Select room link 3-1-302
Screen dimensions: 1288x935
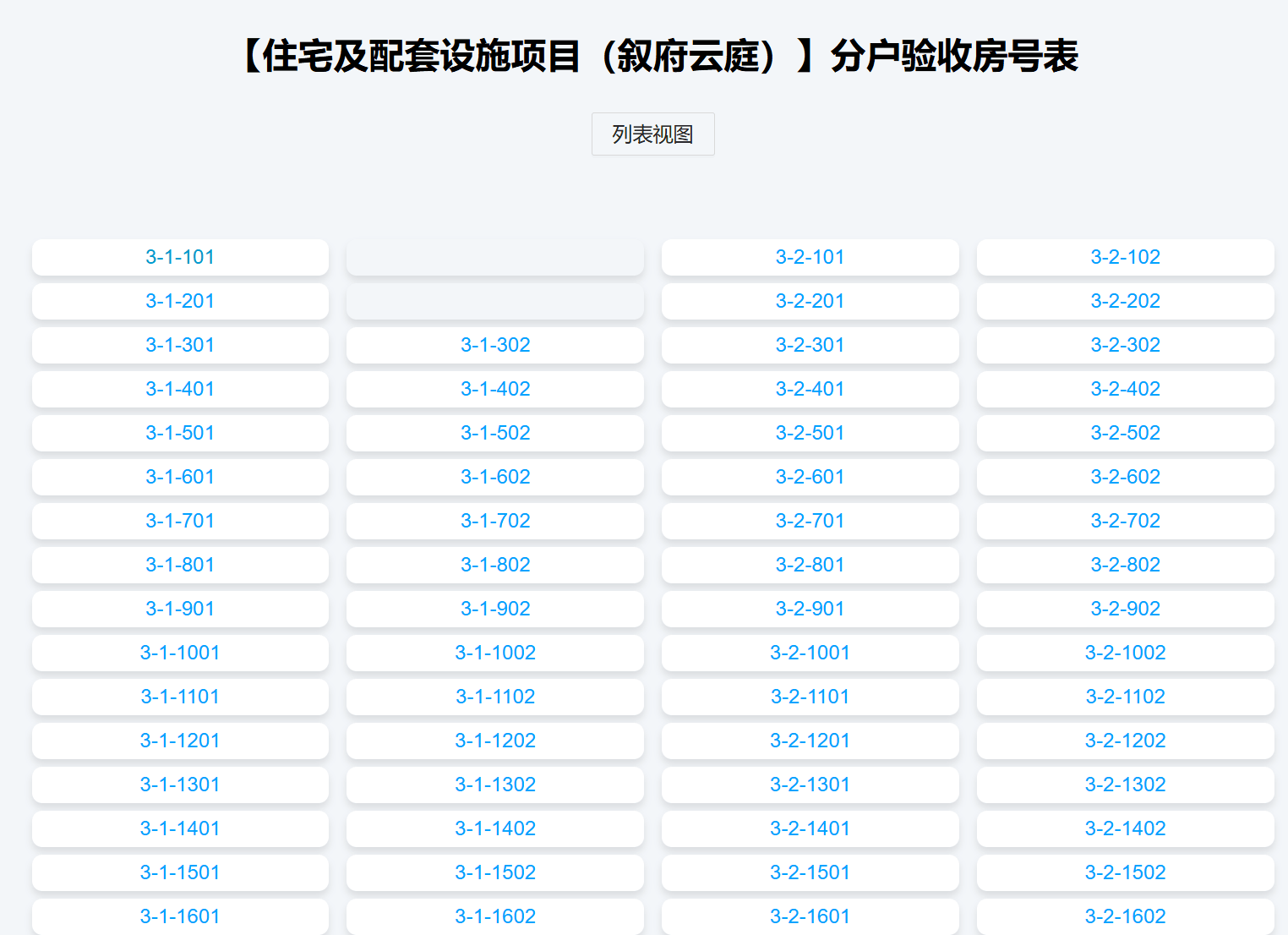(495, 345)
